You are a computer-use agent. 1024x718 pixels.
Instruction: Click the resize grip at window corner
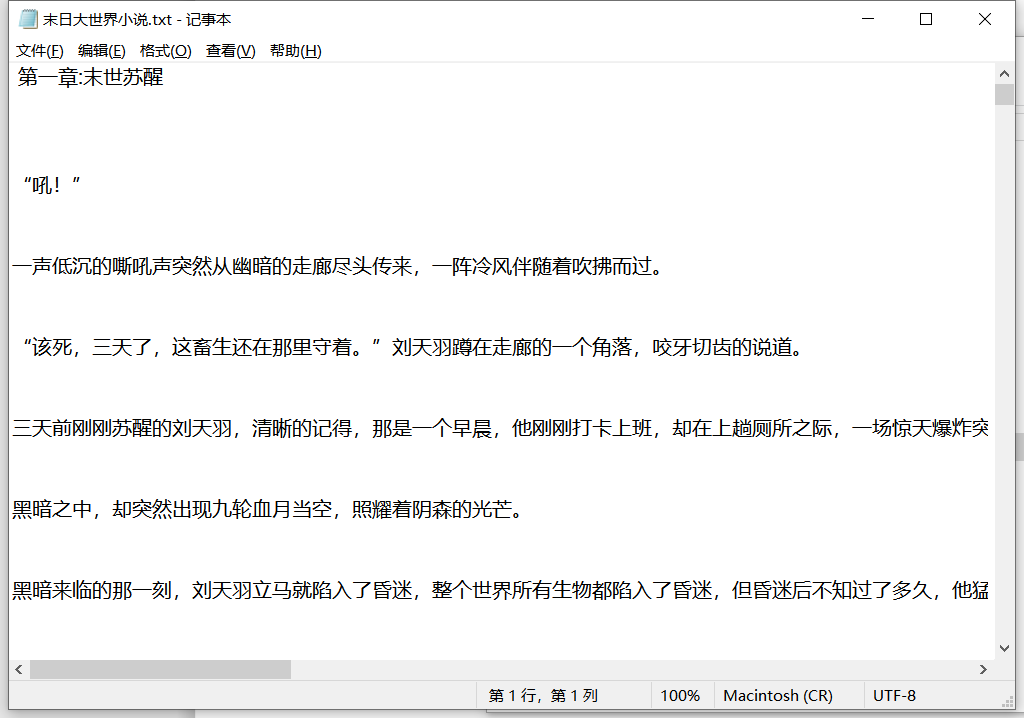[x=1008, y=702]
